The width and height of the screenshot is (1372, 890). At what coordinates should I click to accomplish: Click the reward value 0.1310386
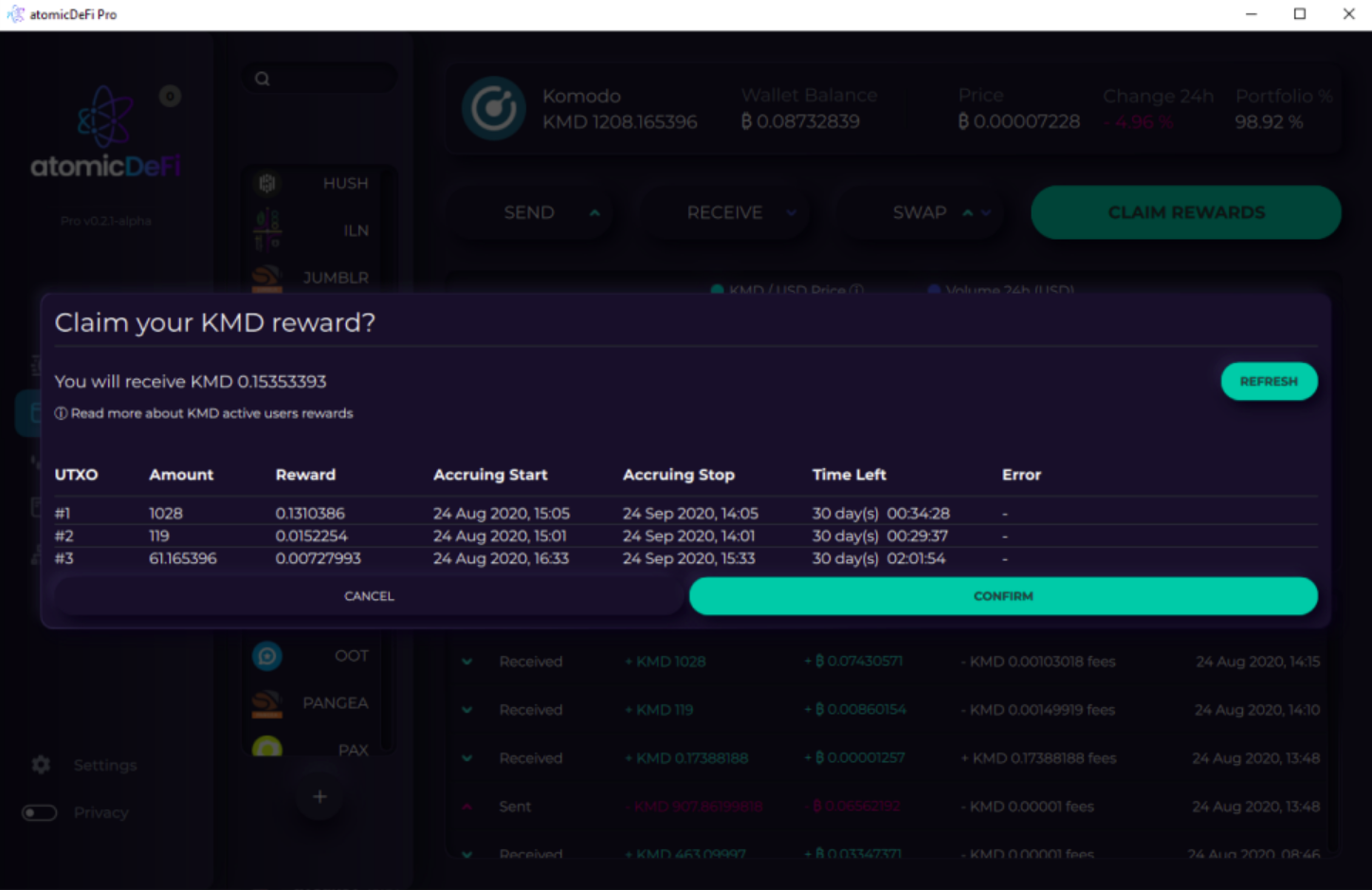click(x=310, y=513)
